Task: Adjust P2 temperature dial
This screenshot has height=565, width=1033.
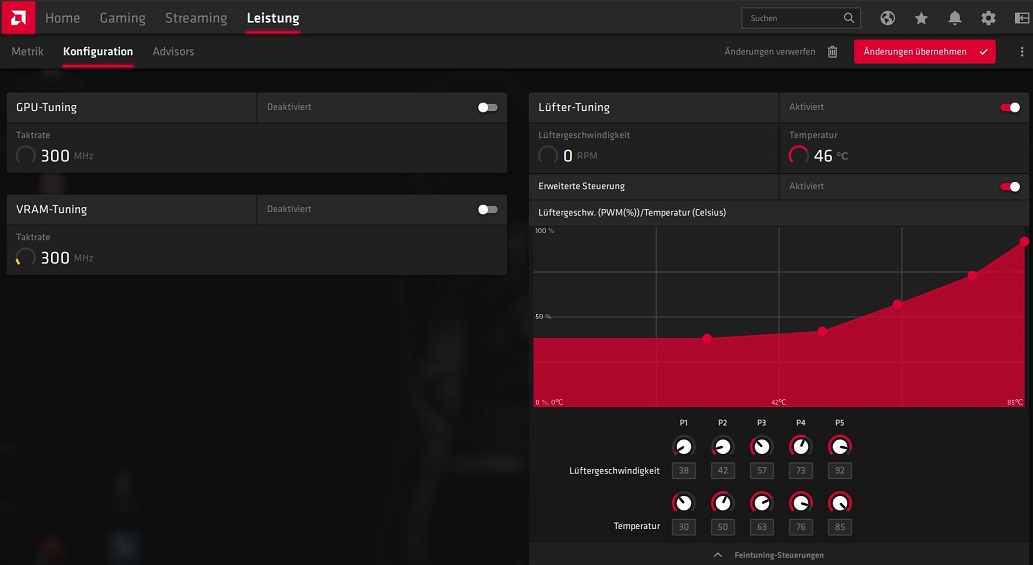Action: coord(723,503)
